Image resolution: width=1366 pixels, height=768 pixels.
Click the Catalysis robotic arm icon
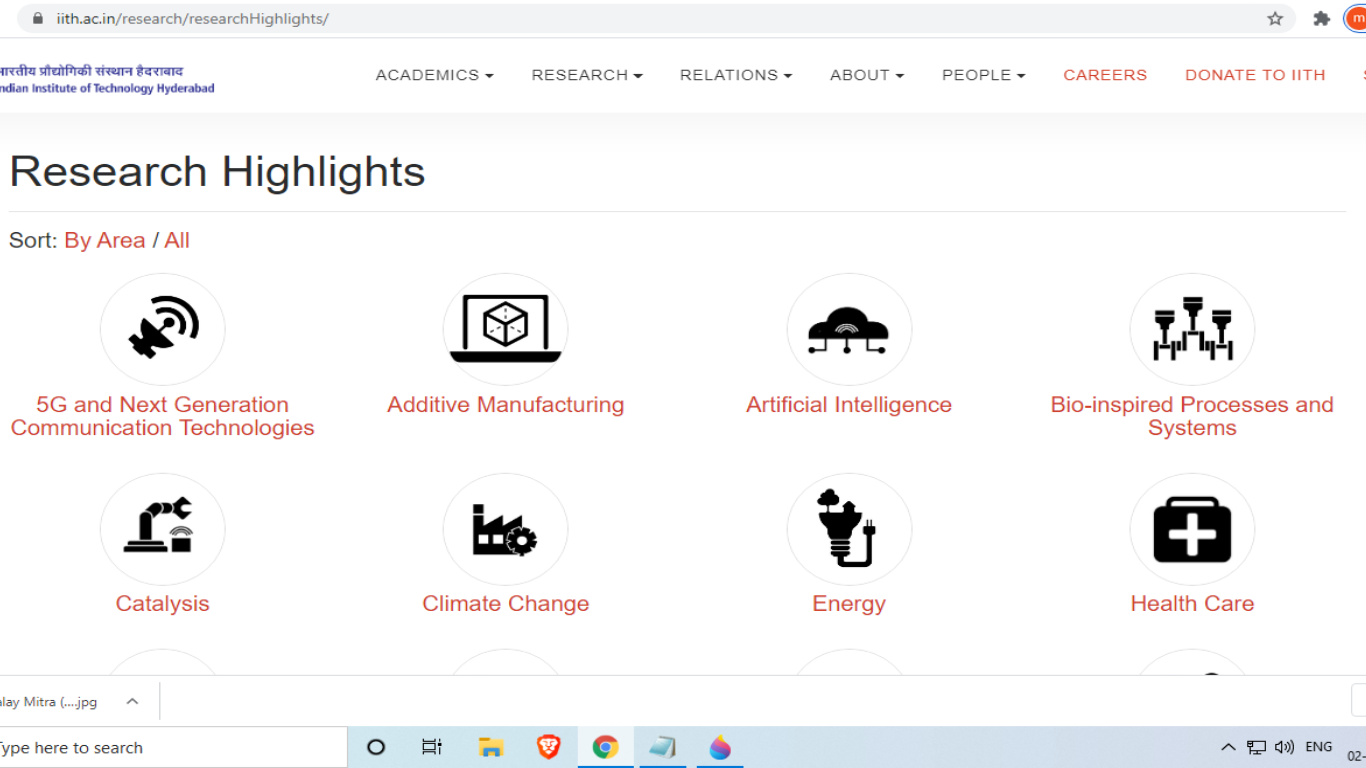pos(162,529)
